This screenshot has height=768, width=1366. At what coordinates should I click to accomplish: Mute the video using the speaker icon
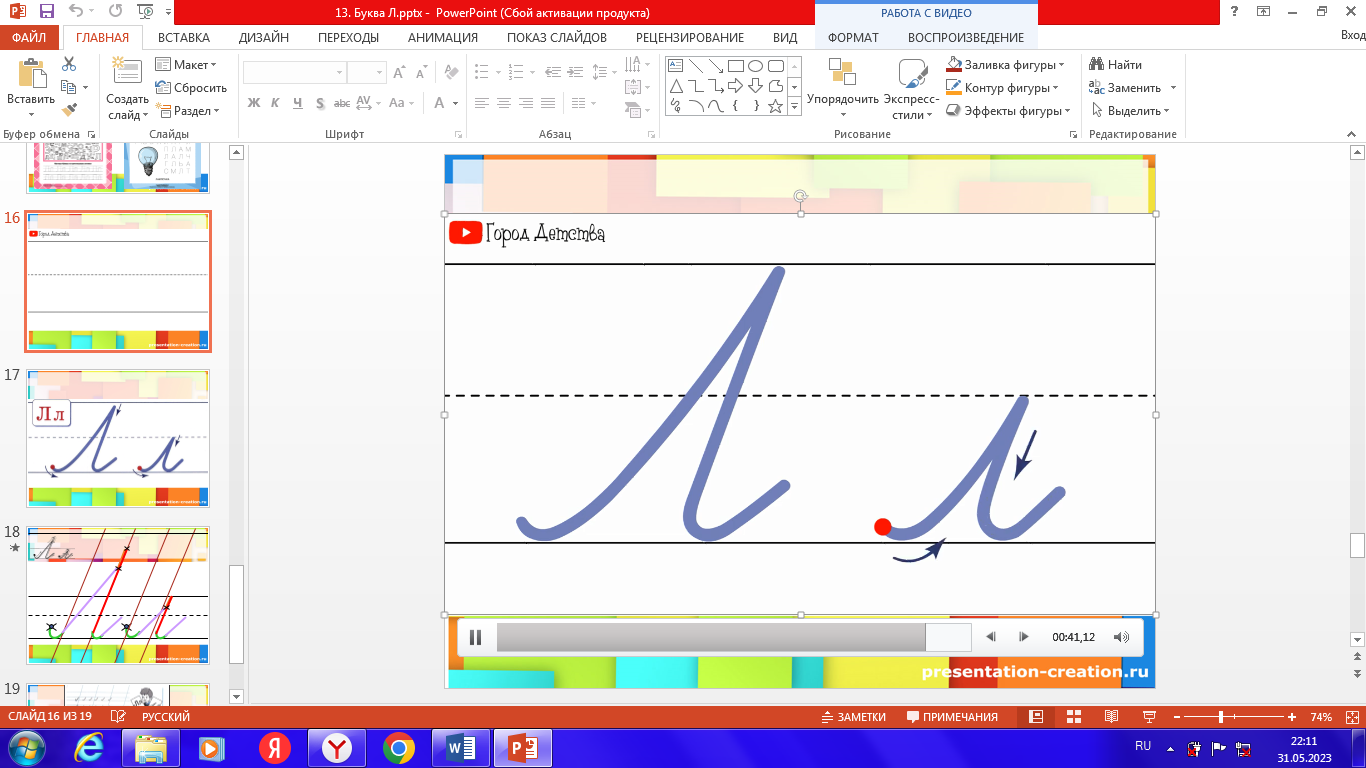[1121, 637]
